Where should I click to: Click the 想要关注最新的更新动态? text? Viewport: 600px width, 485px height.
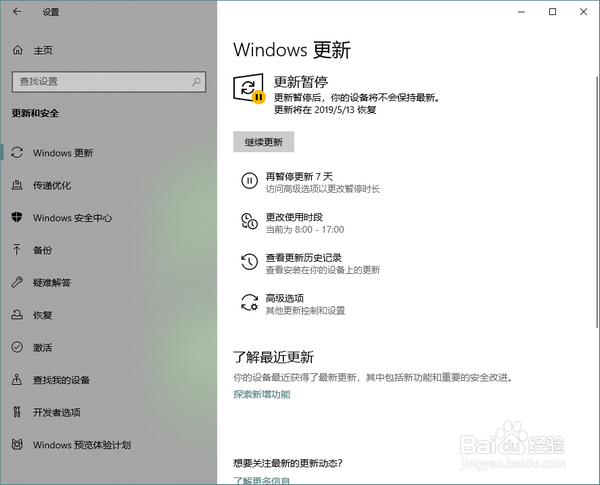coord(288,463)
